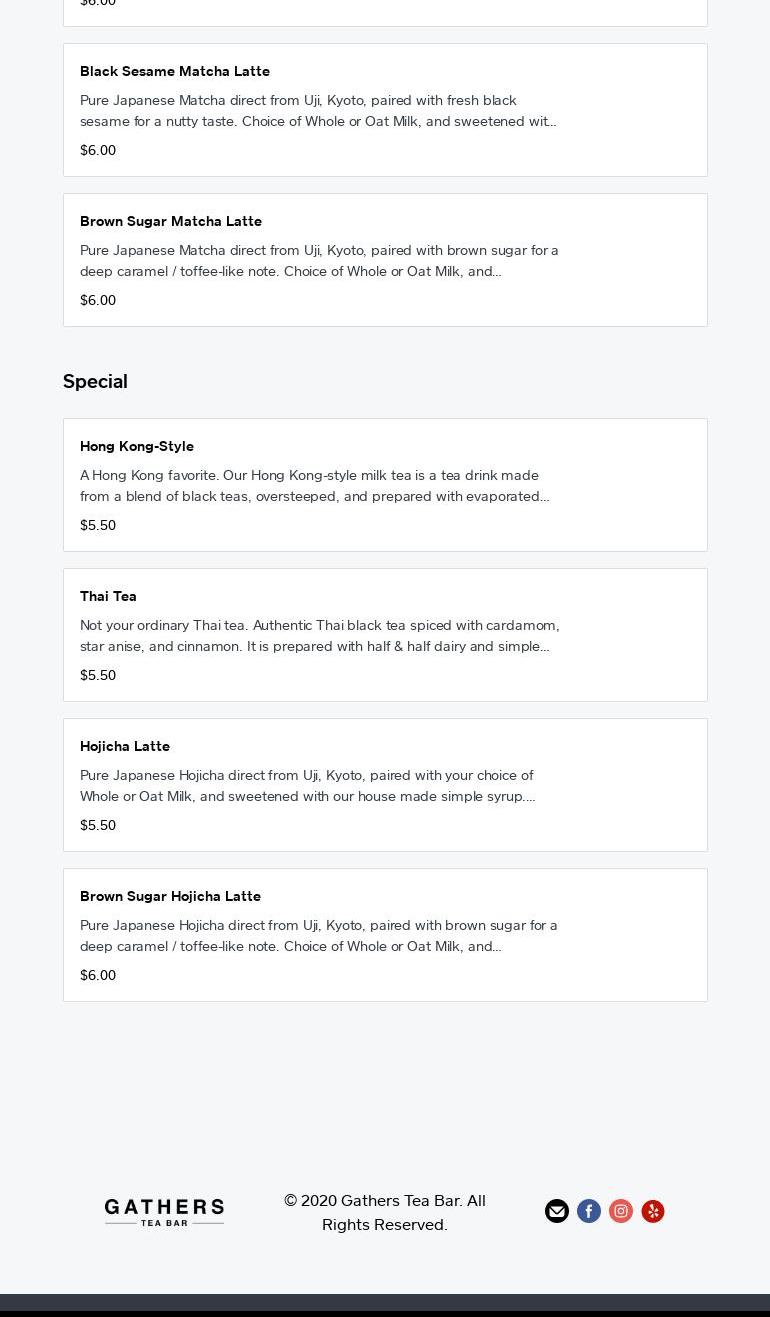This screenshot has height=1317, width=770.
Task: Open the Facebook social icon
Action: [x=589, y=1211]
